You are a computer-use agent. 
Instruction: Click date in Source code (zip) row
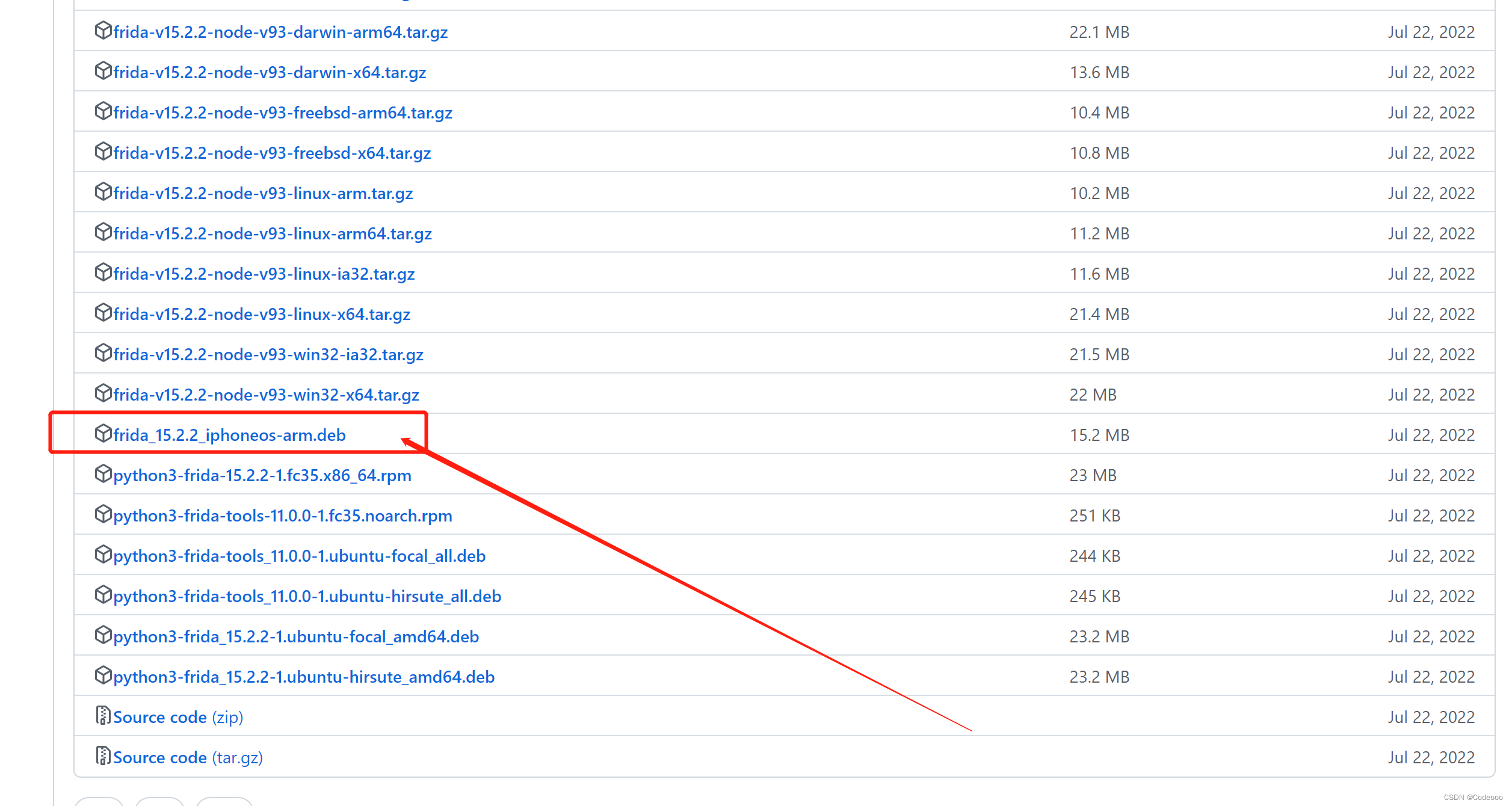tap(1431, 717)
